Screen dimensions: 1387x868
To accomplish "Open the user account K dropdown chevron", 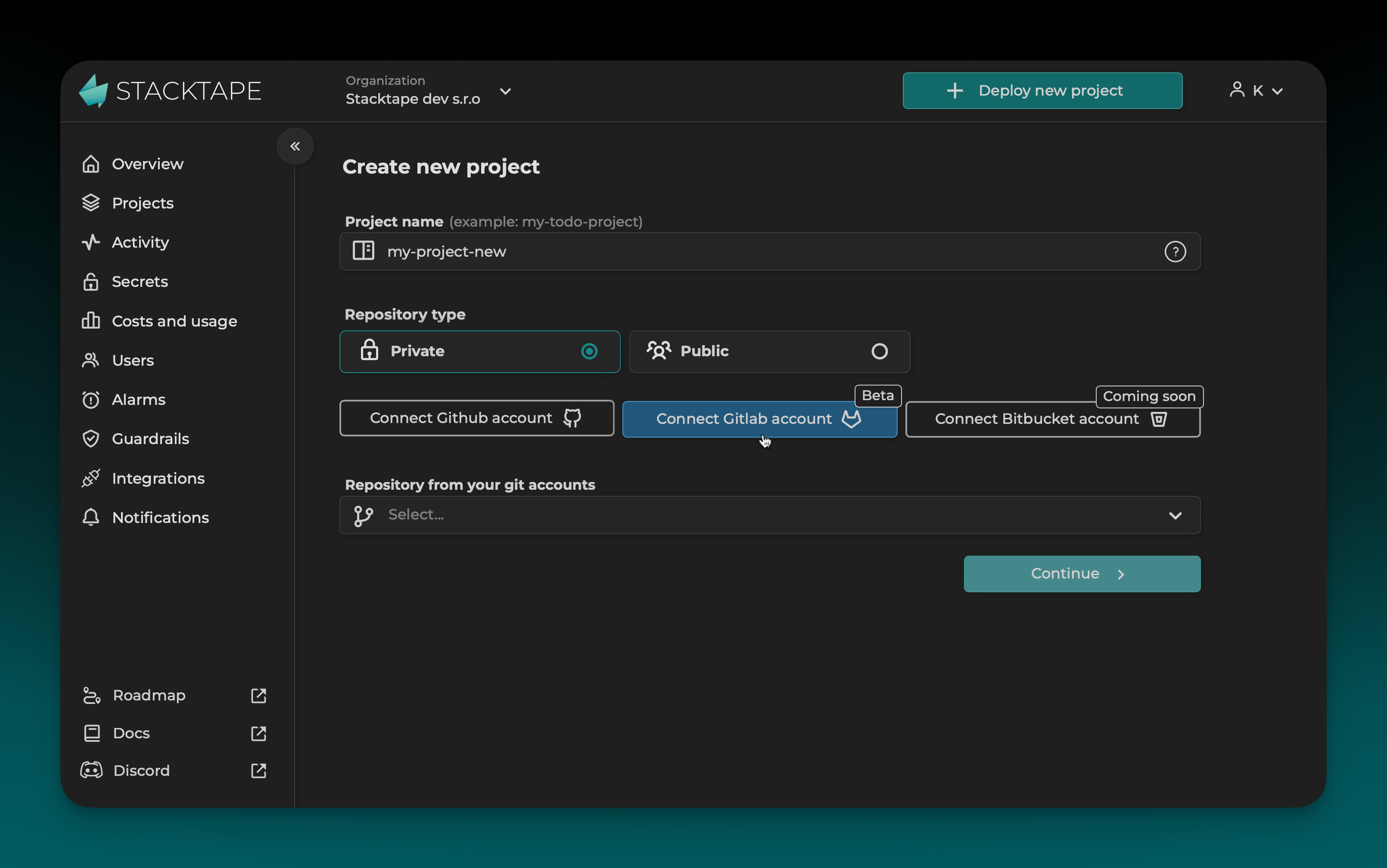I will point(1277,91).
